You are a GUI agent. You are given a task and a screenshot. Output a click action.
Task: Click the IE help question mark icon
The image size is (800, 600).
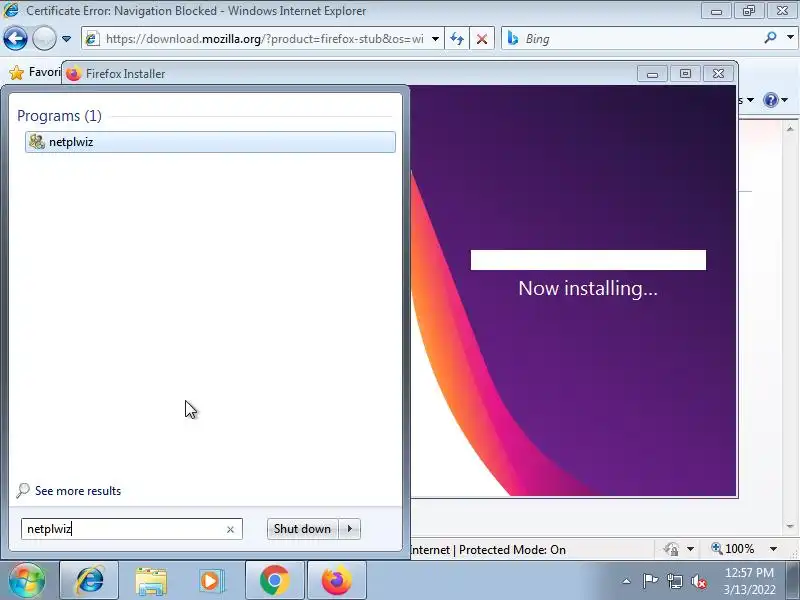770,100
